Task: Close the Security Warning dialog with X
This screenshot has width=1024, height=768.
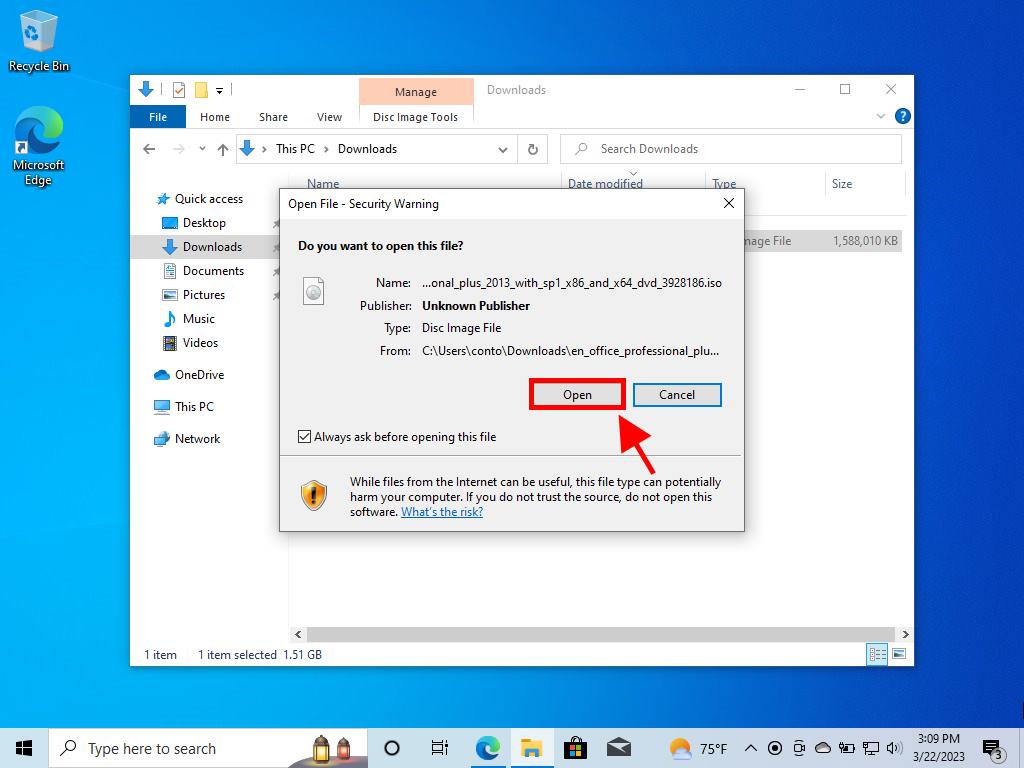Action: pos(729,203)
